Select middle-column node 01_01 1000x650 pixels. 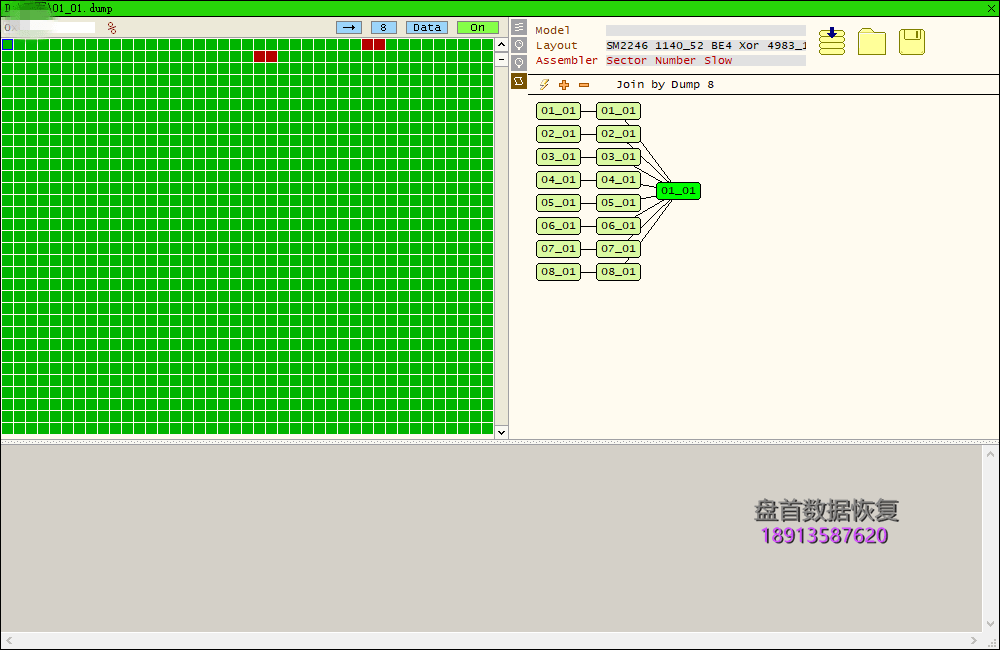(619, 111)
